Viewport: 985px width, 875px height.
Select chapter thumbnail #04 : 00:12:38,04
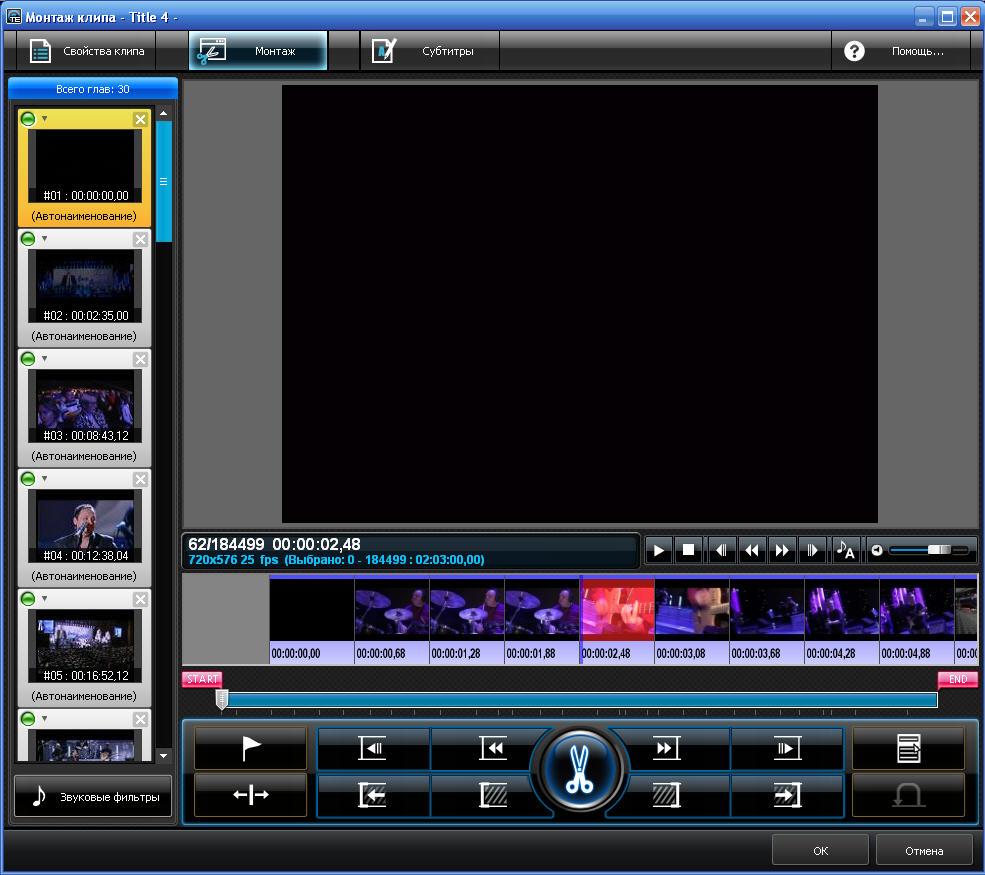pos(85,526)
